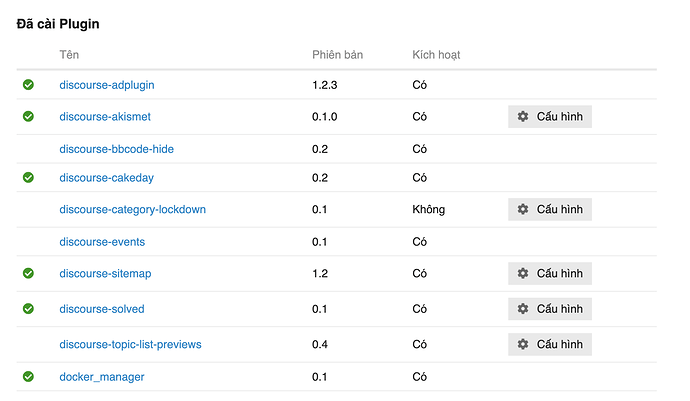Click version 0.2 of discourse-cakeday
Image resolution: width=690 pixels, height=401 pixels.
click(x=320, y=178)
